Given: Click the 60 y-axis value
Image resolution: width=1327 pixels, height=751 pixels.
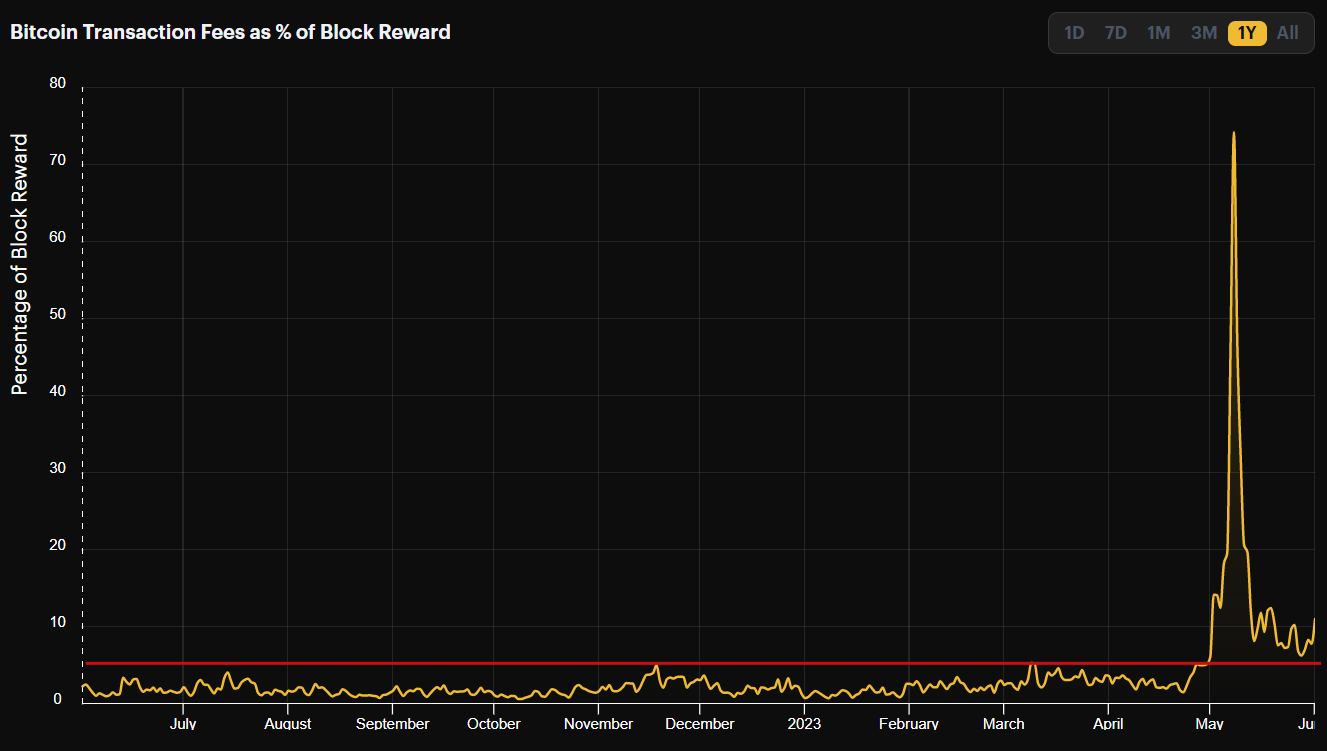Looking at the screenshot, I should (57, 239).
